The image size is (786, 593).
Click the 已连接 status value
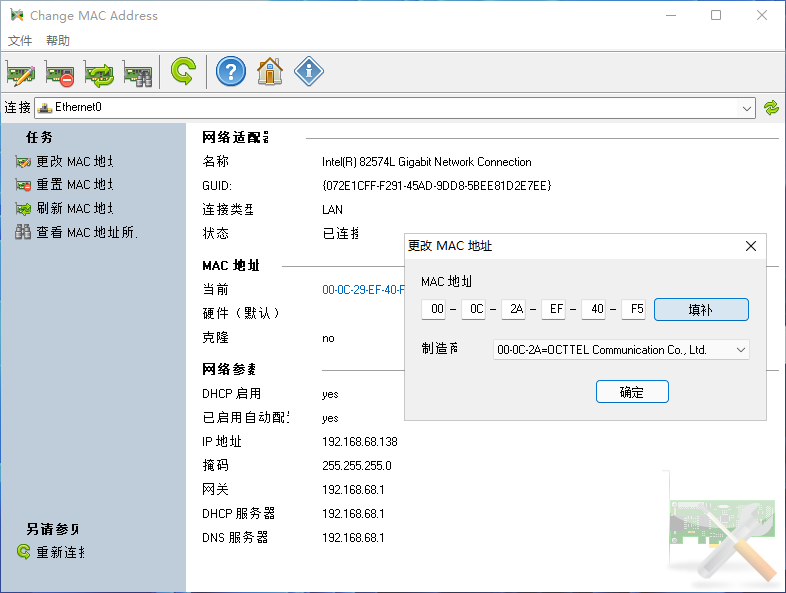point(340,233)
